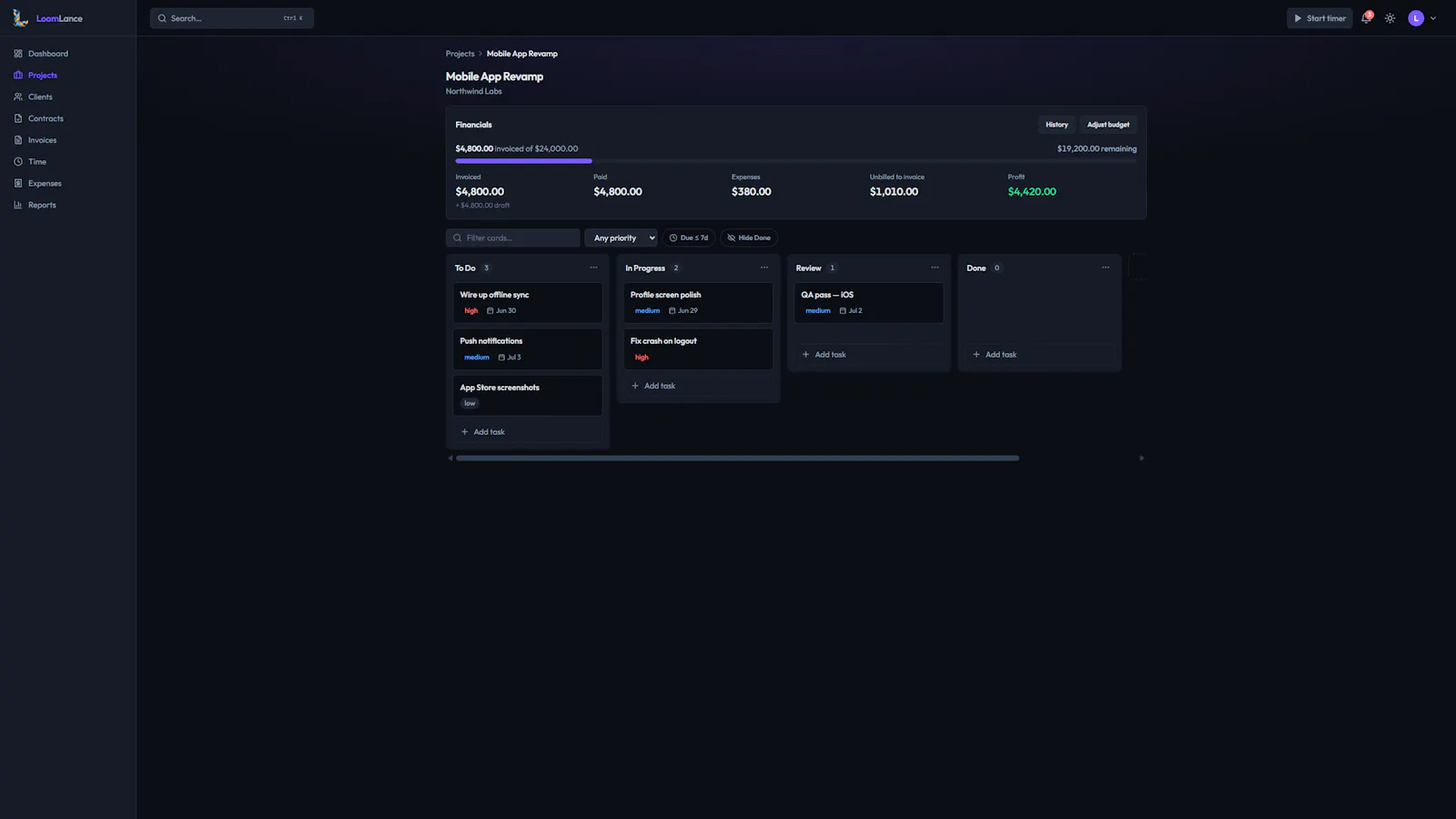Add task in In Progress column
The image size is (1456, 819).
tap(698, 386)
